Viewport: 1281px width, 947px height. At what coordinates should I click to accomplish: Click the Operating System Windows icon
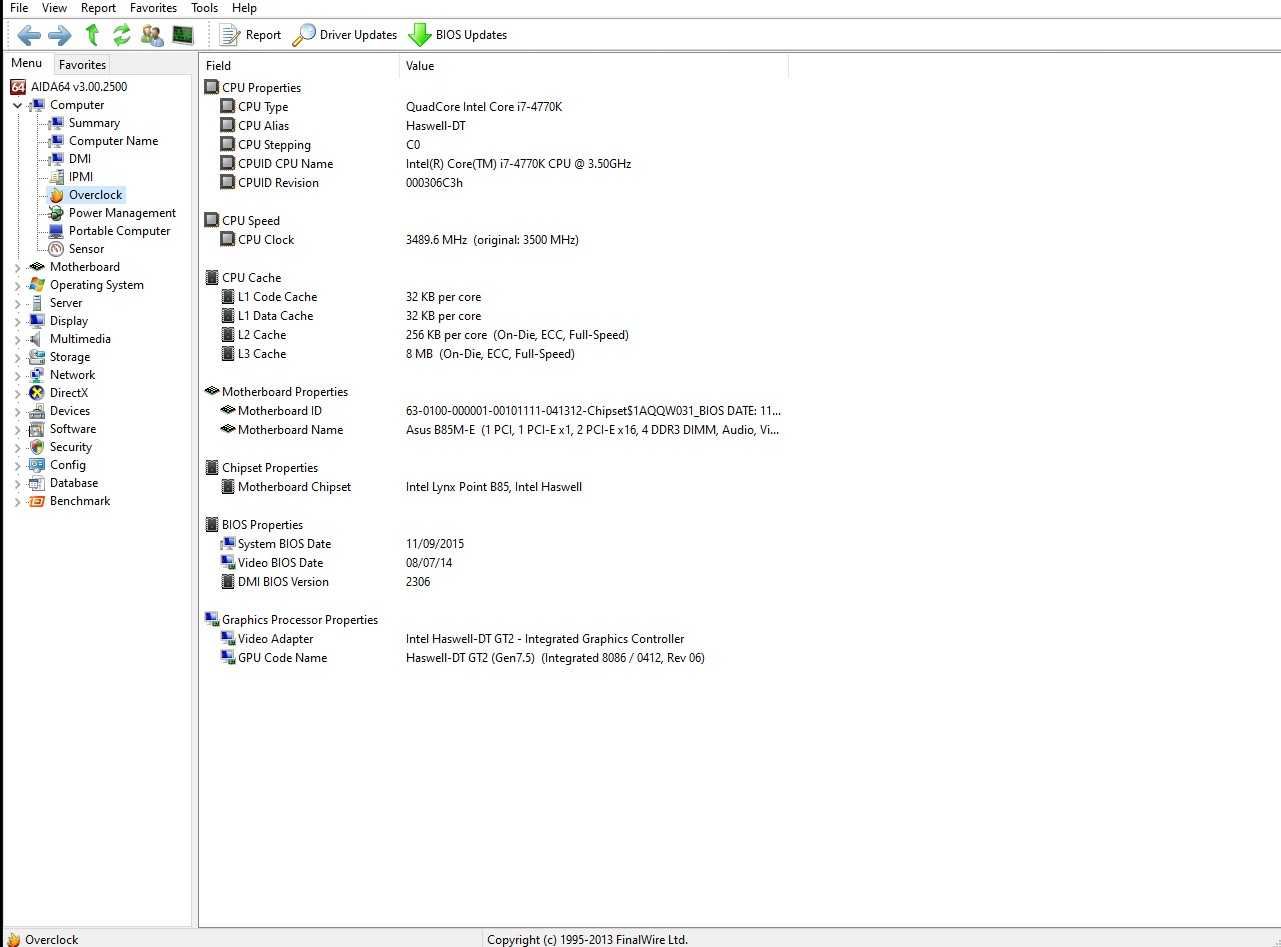[x=37, y=285]
